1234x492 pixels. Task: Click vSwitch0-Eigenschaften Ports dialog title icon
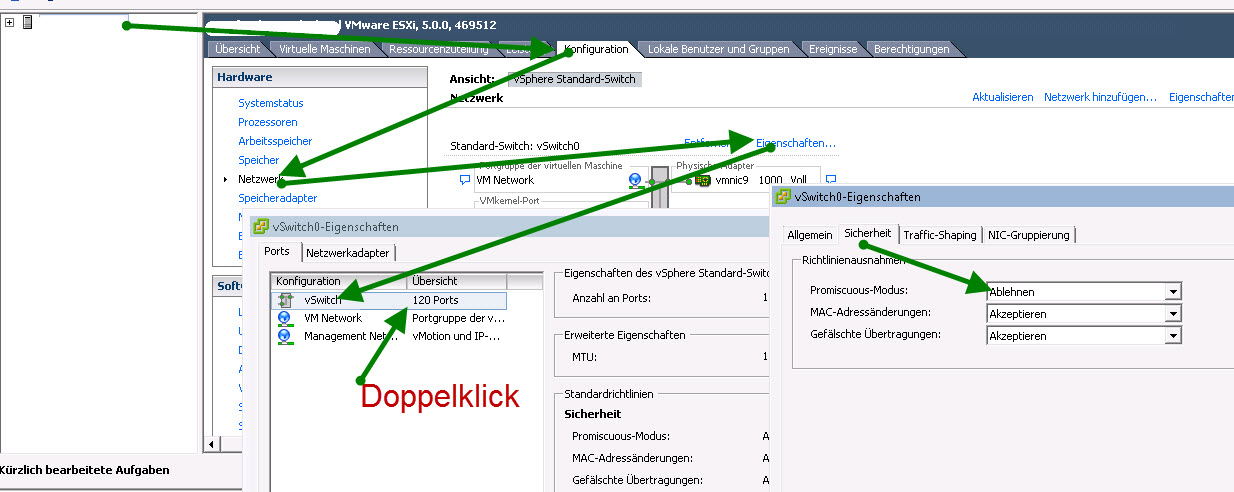(x=261, y=227)
